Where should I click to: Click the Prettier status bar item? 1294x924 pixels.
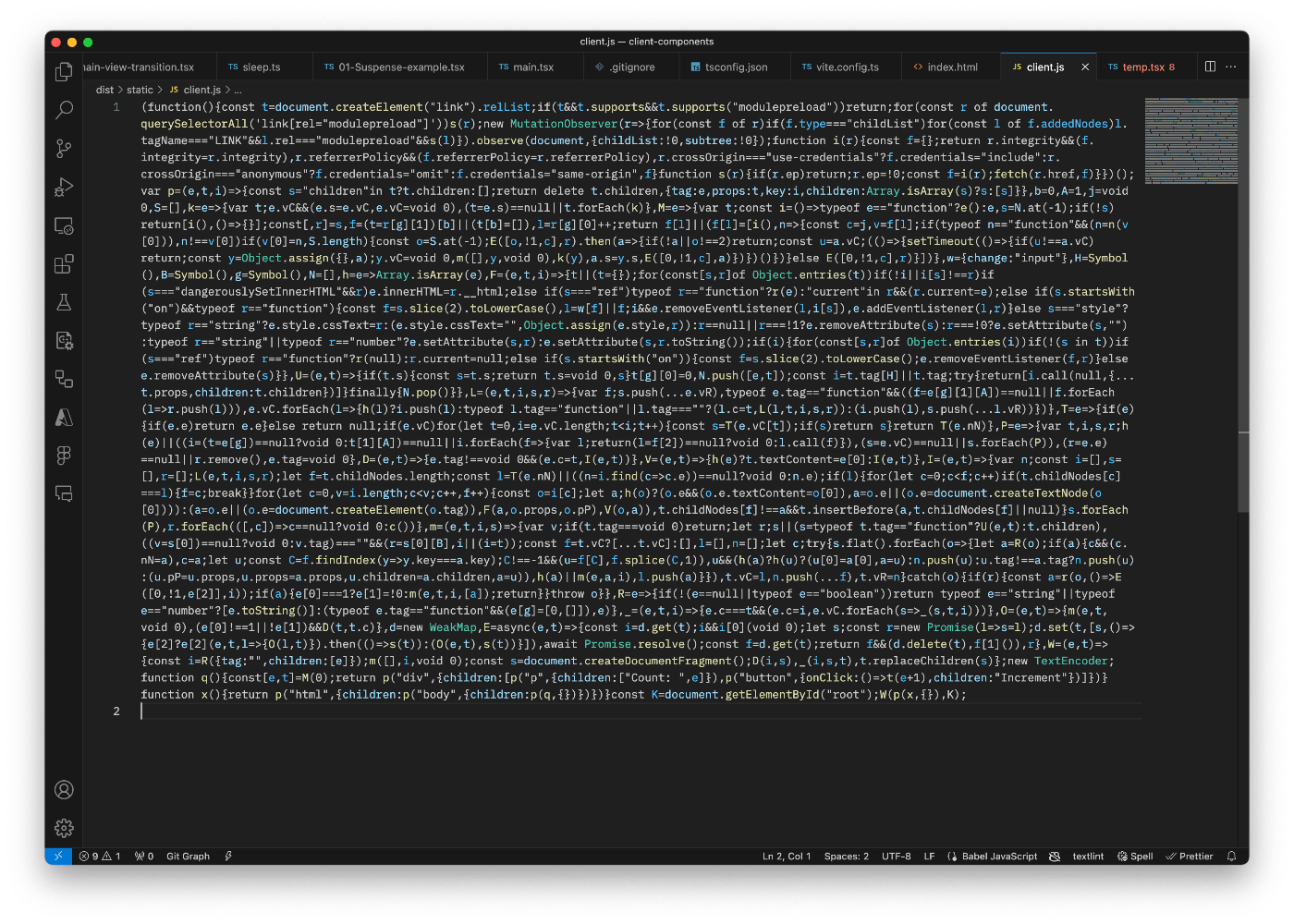1190,857
